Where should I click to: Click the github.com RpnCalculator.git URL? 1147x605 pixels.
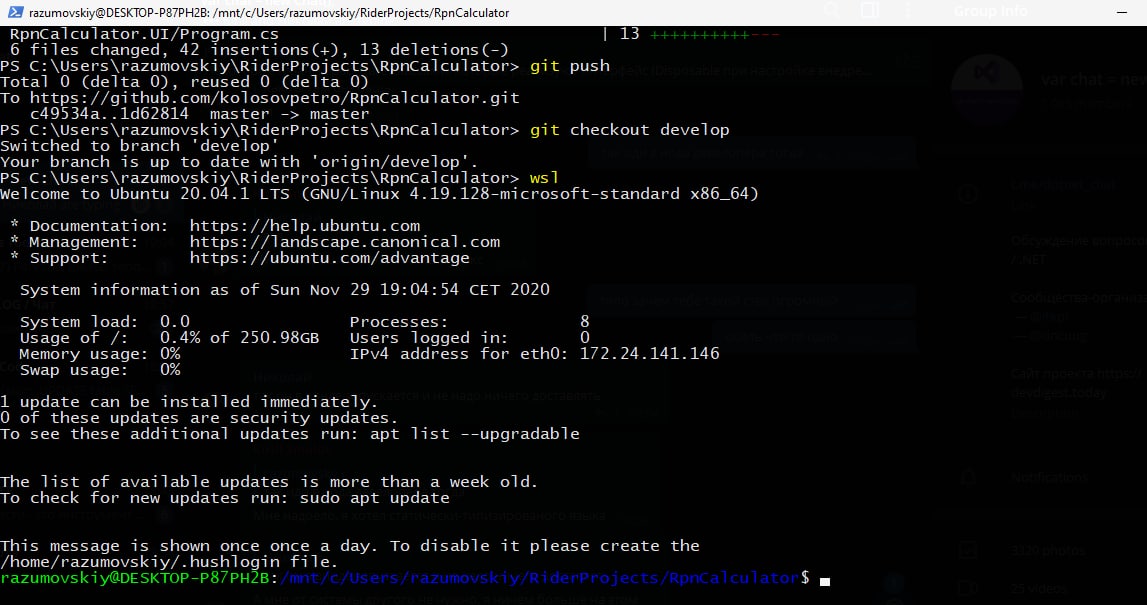click(274, 98)
